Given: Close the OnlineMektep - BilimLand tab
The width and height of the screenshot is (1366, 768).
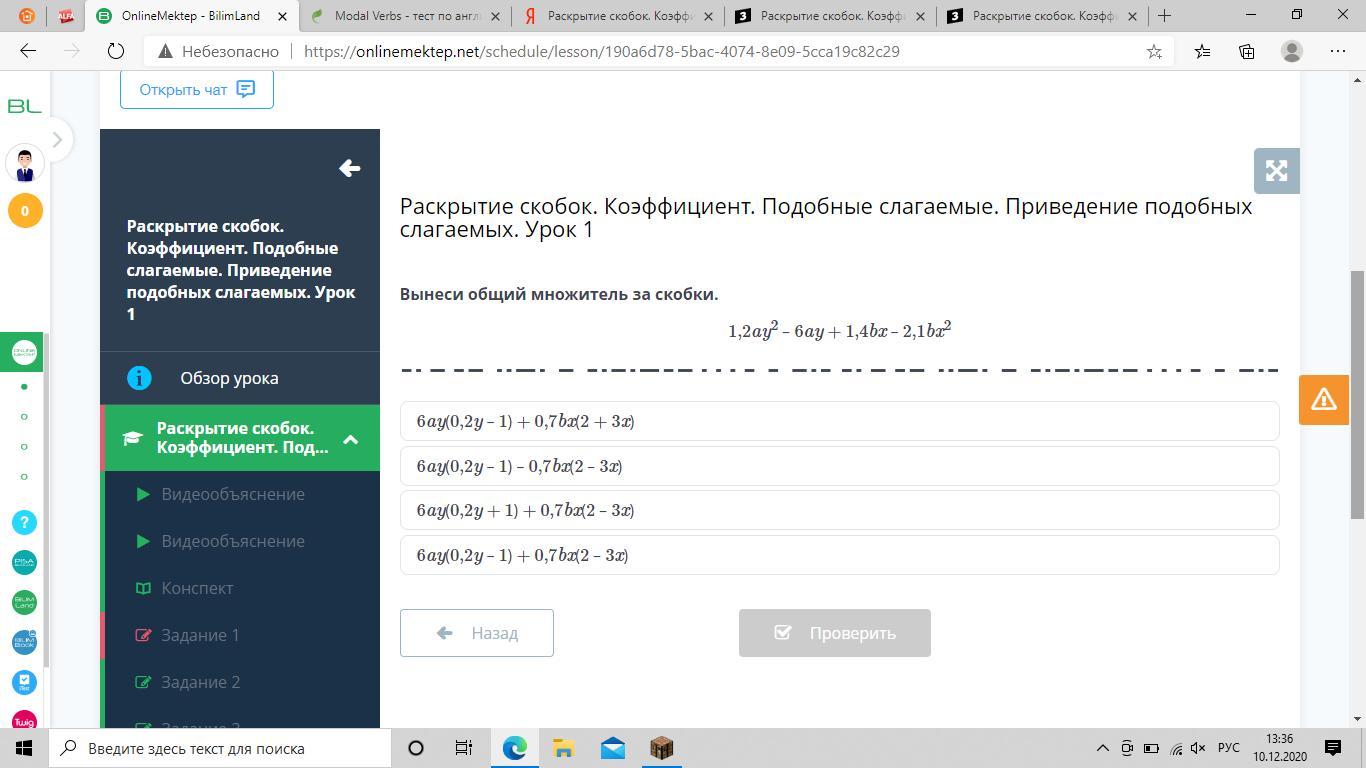Looking at the screenshot, I should pyautogui.click(x=283, y=15).
